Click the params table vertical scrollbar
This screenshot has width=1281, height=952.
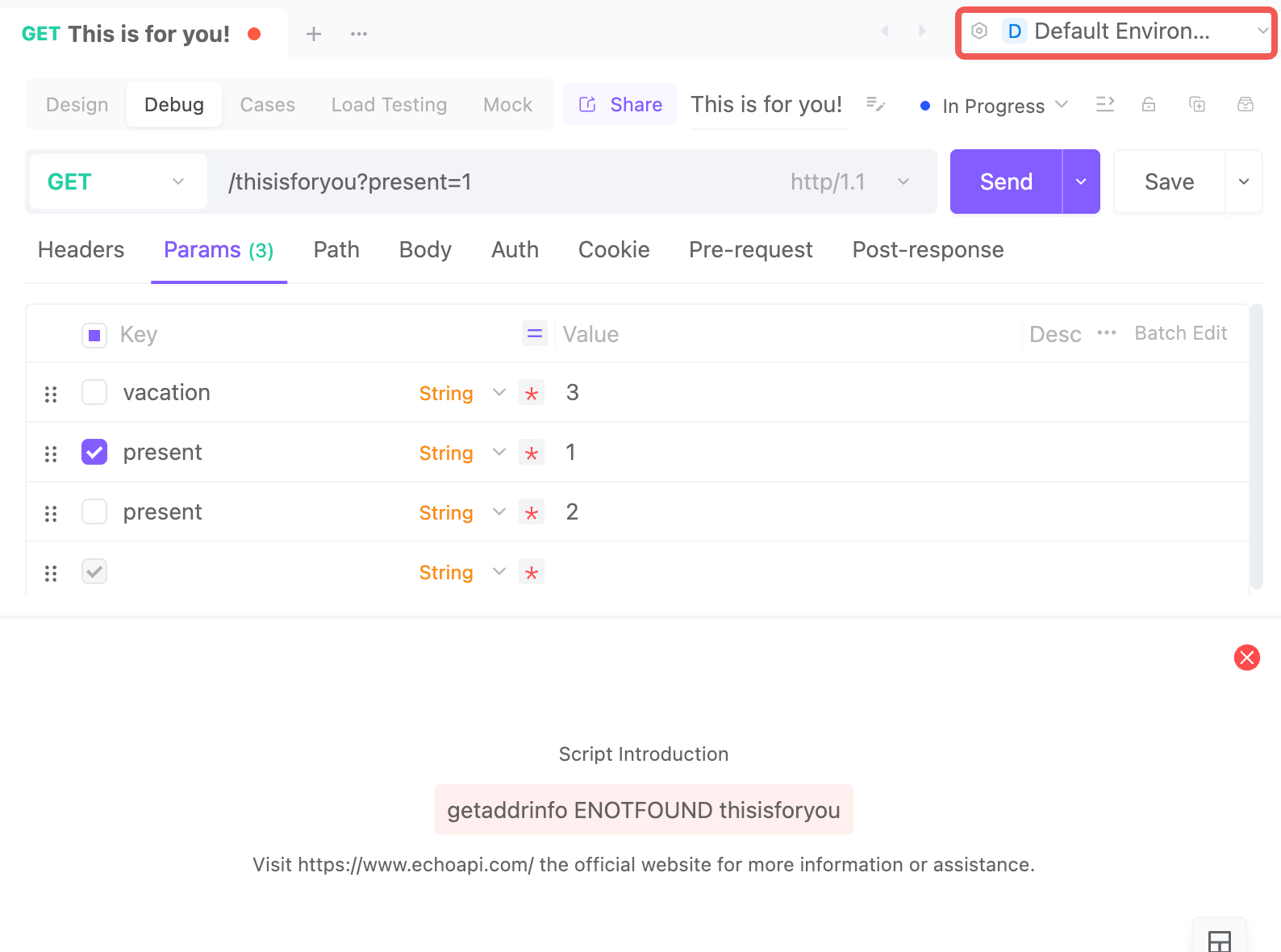tap(1256, 446)
